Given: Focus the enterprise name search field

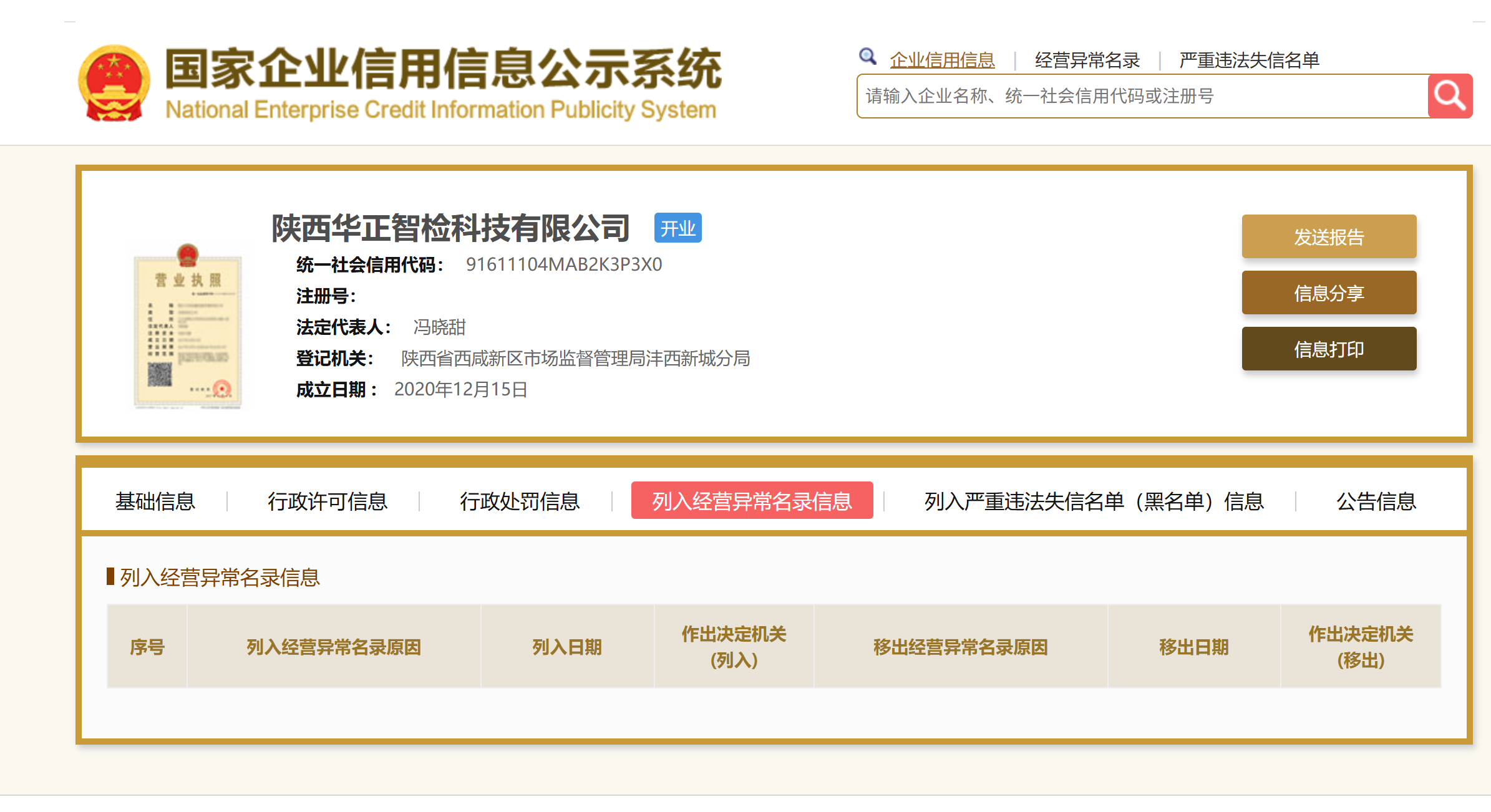Looking at the screenshot, I should click(x=1142, y=96).
